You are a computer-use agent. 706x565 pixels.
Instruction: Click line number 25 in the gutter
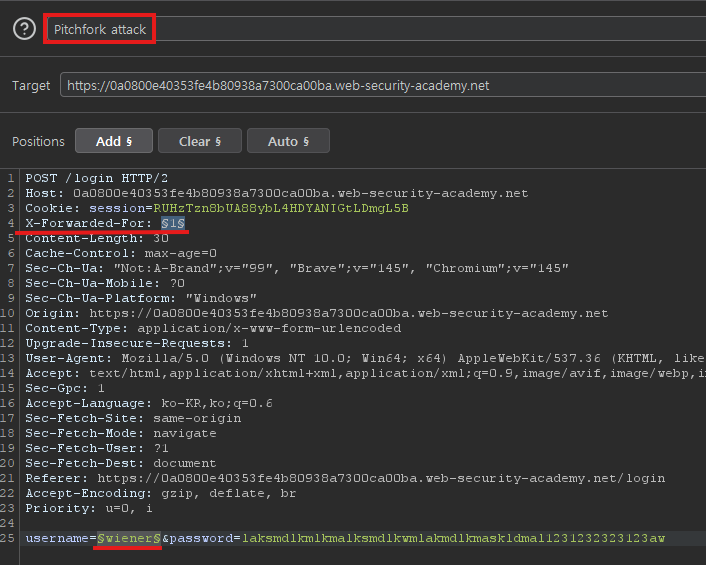(10, 538)
